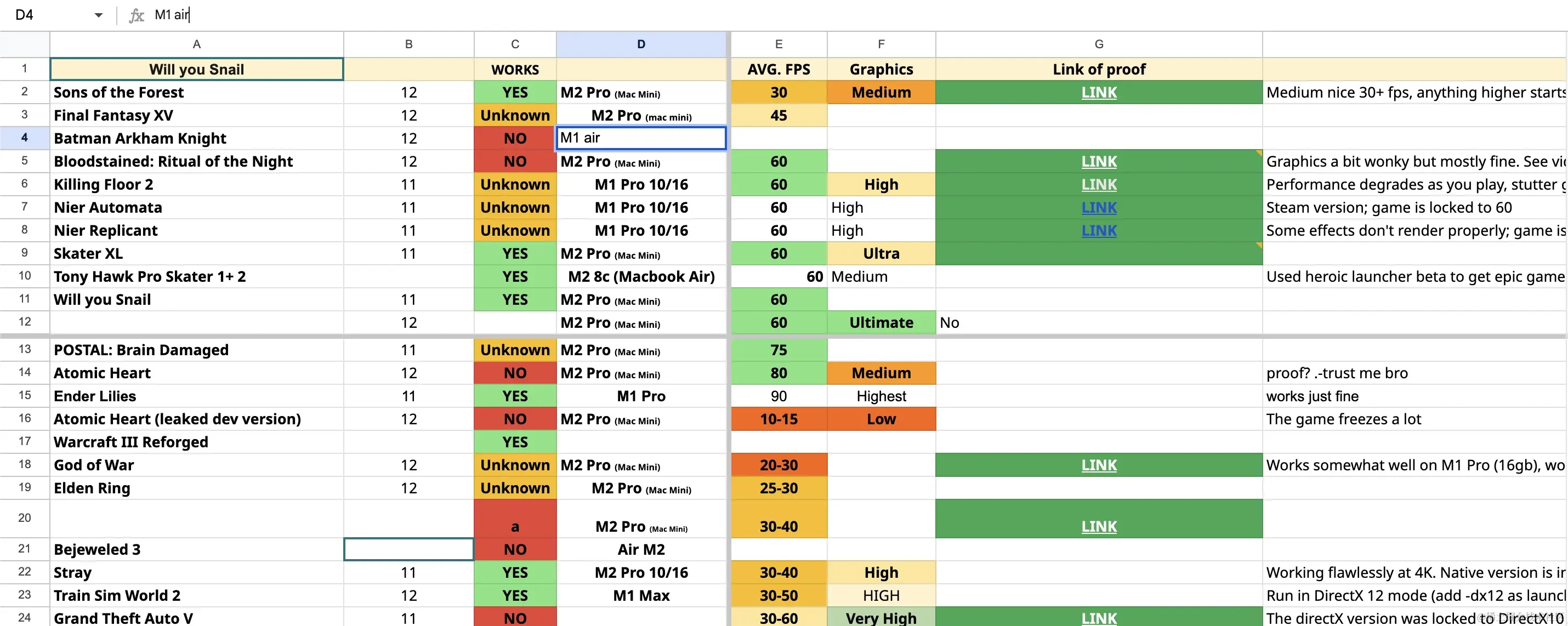
Task: Open the Killing Floor 2 proof LINK
Action: tap(1099, 184)
